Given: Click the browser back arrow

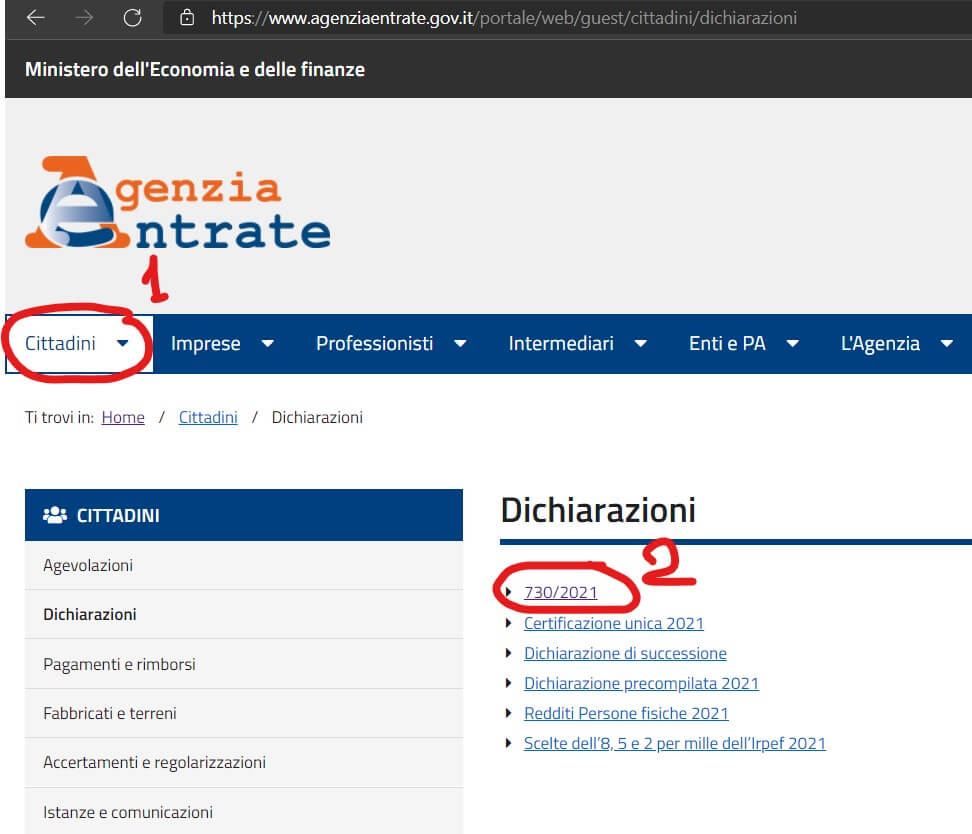Looking at the screenshot, I should (x=35, y=18).
